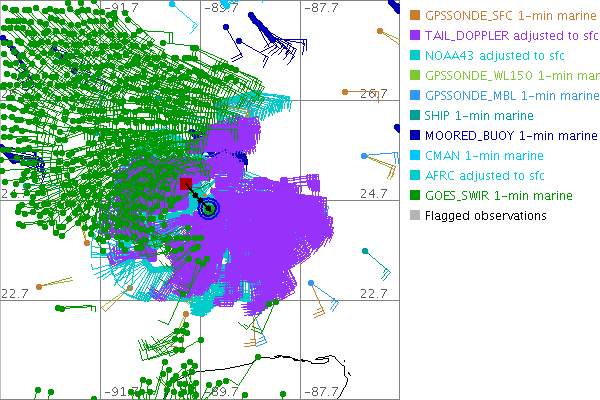Select the CMAN legend color square

(415, 155)
